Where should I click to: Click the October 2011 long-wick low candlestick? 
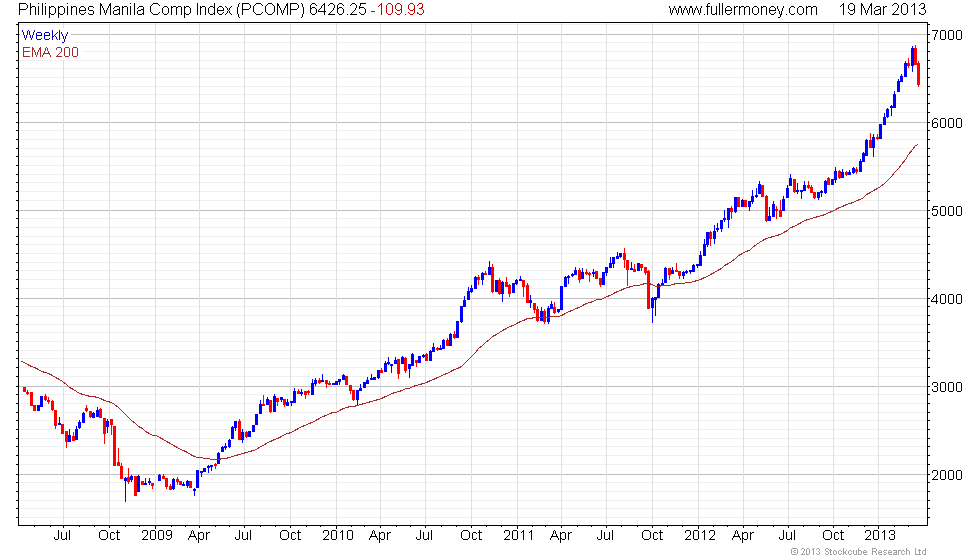[x=652, y=309]
